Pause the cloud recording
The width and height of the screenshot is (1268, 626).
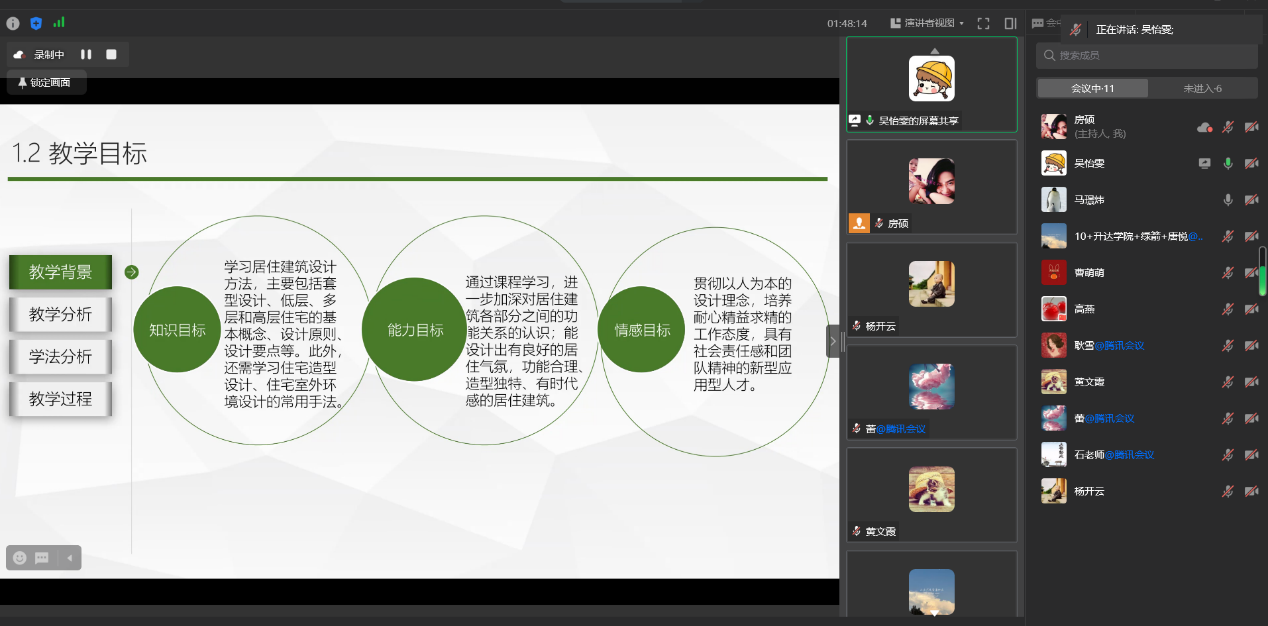86,54
